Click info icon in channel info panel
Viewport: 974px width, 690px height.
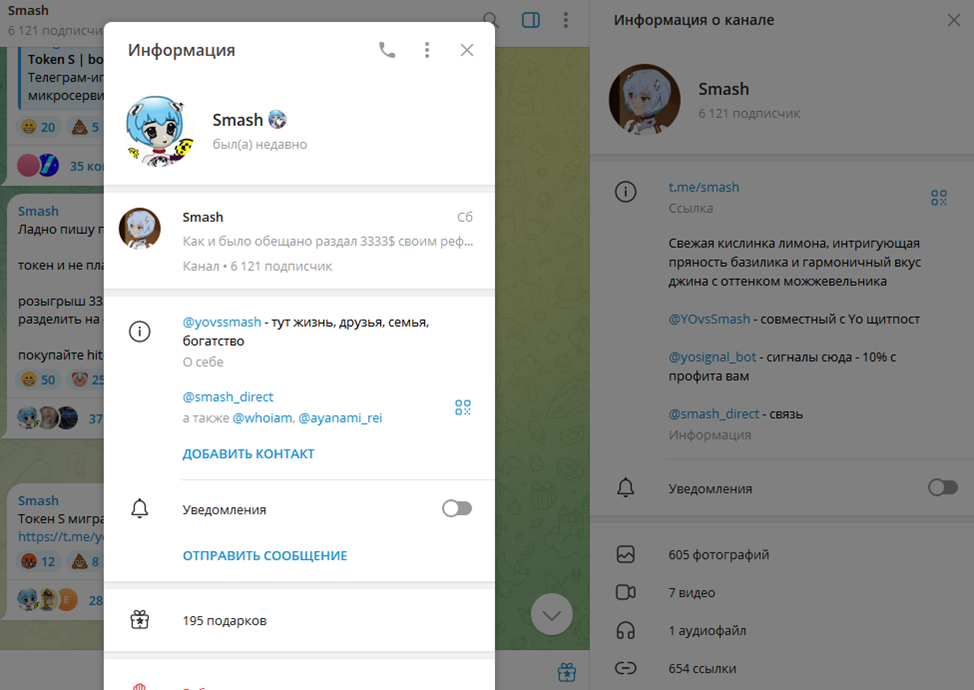click(x=626, y=192)
